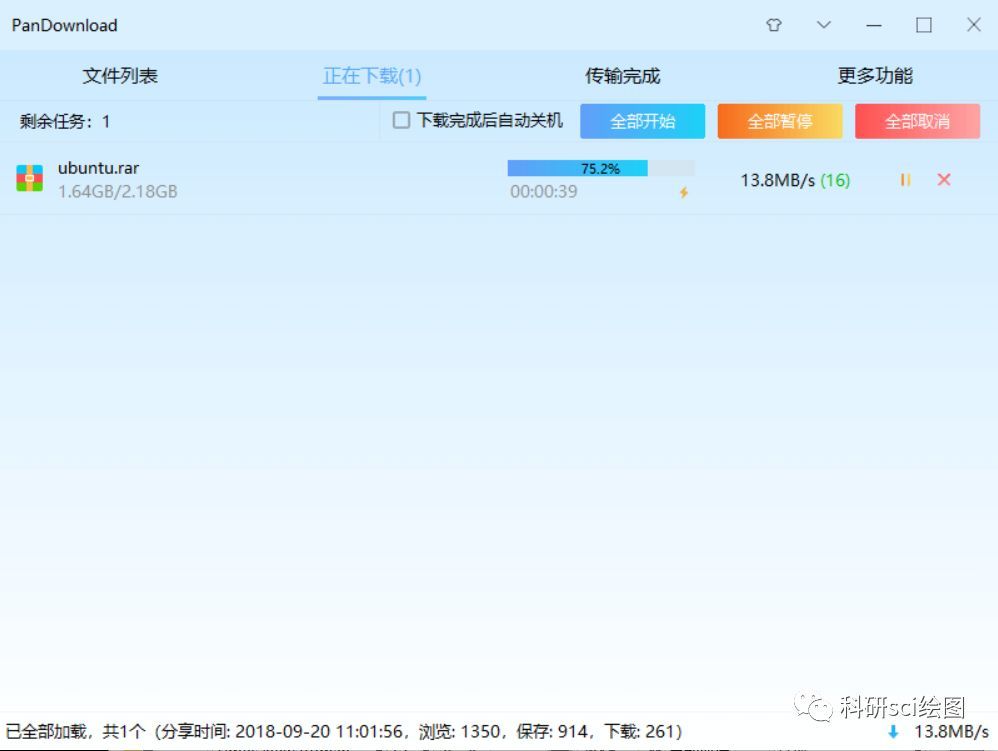
Task: Click the ubuntu.rar archive file icon
Action: (29, 178)
